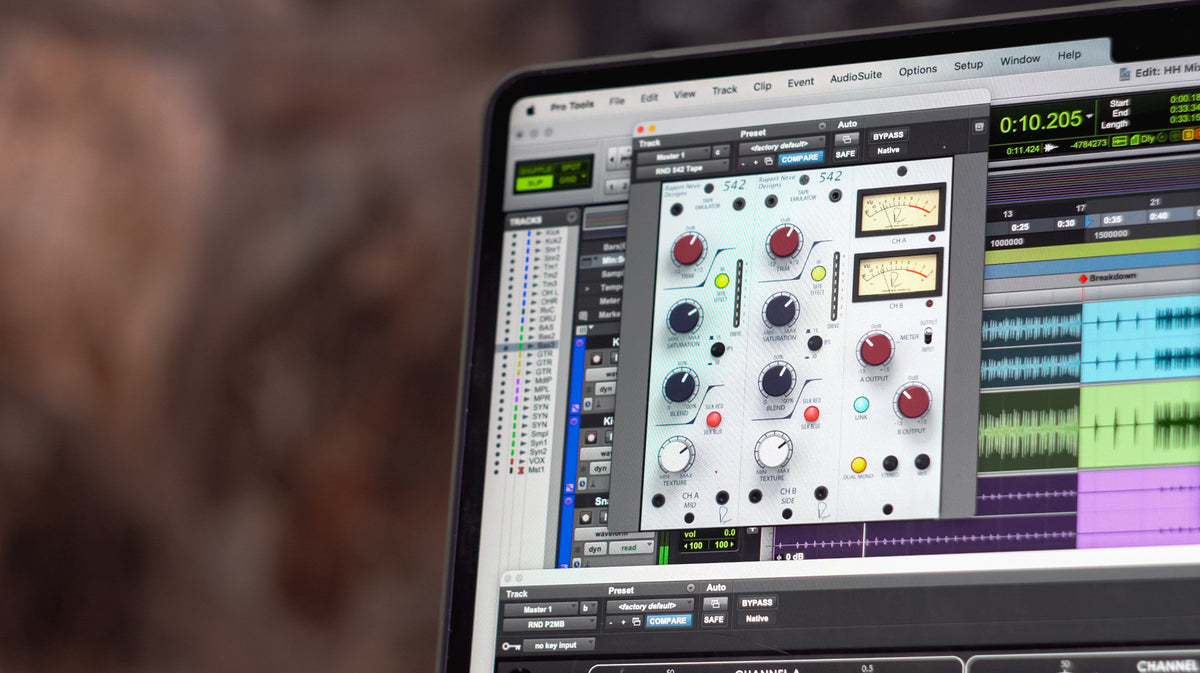Viewport: 1200px width, 673px height.
Task: Open the RND P2MB plugin selector
Action: pyautogui.click(x=549, y=624)
